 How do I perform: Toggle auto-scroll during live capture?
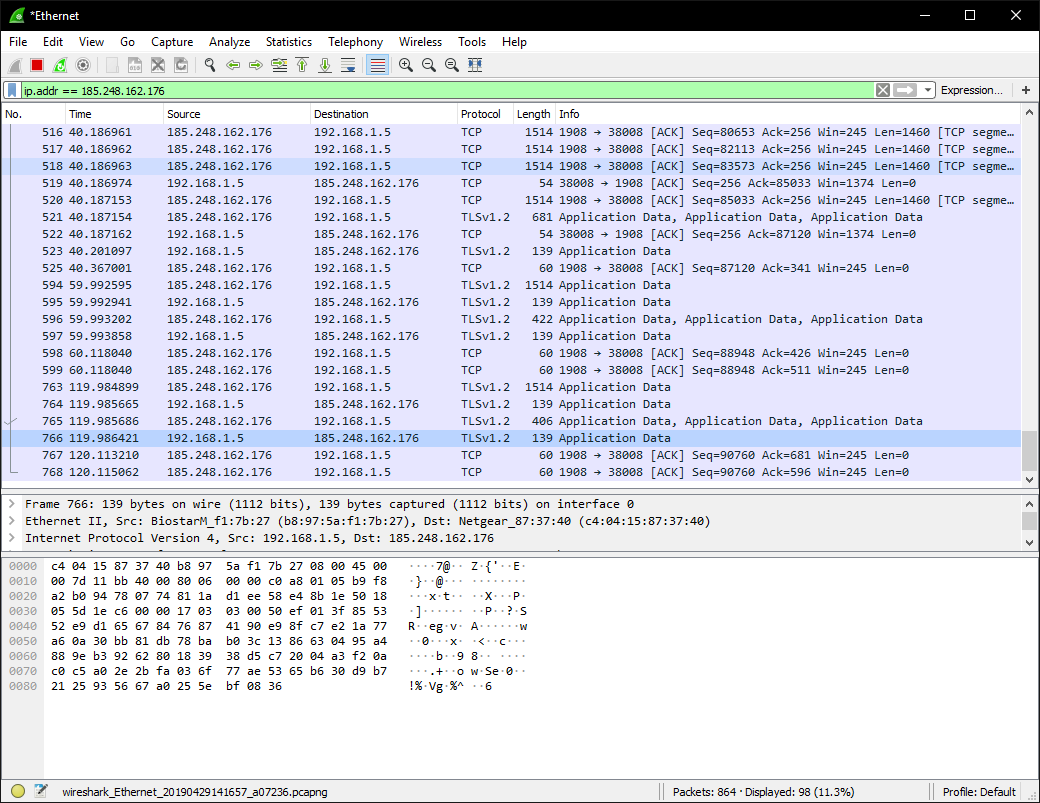pyautogui.click(x=348, y=65)
